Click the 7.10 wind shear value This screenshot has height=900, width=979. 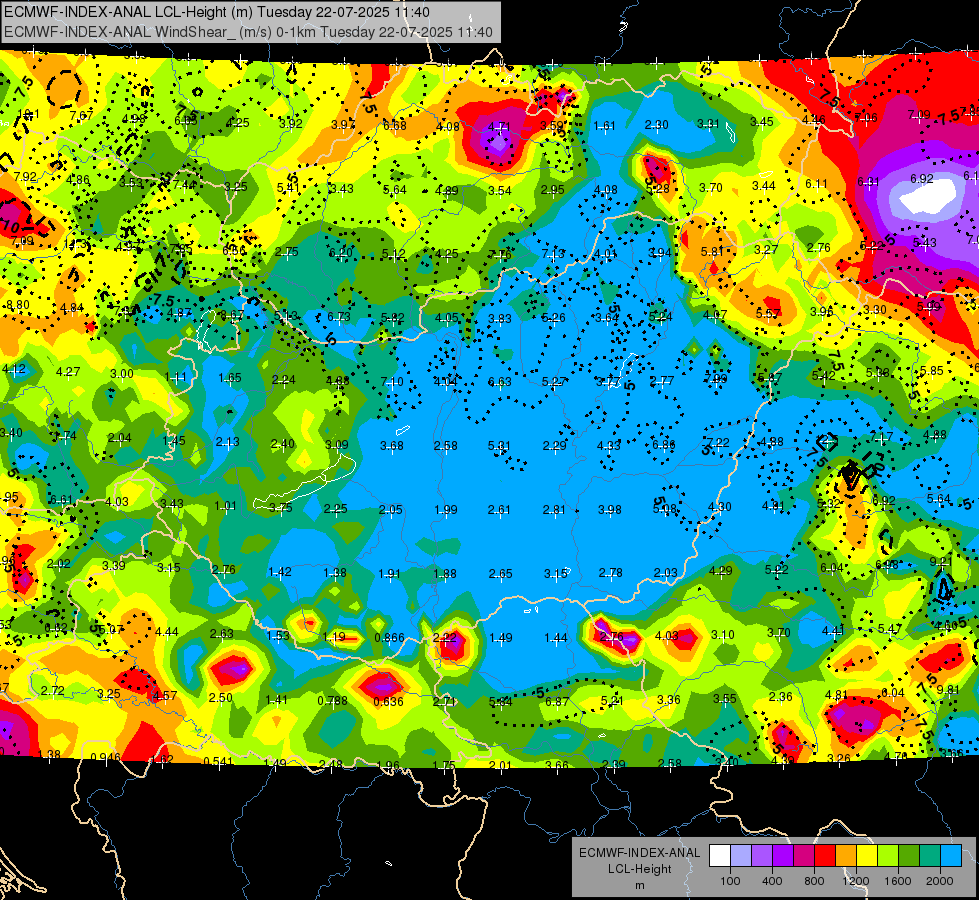point(392,381)
